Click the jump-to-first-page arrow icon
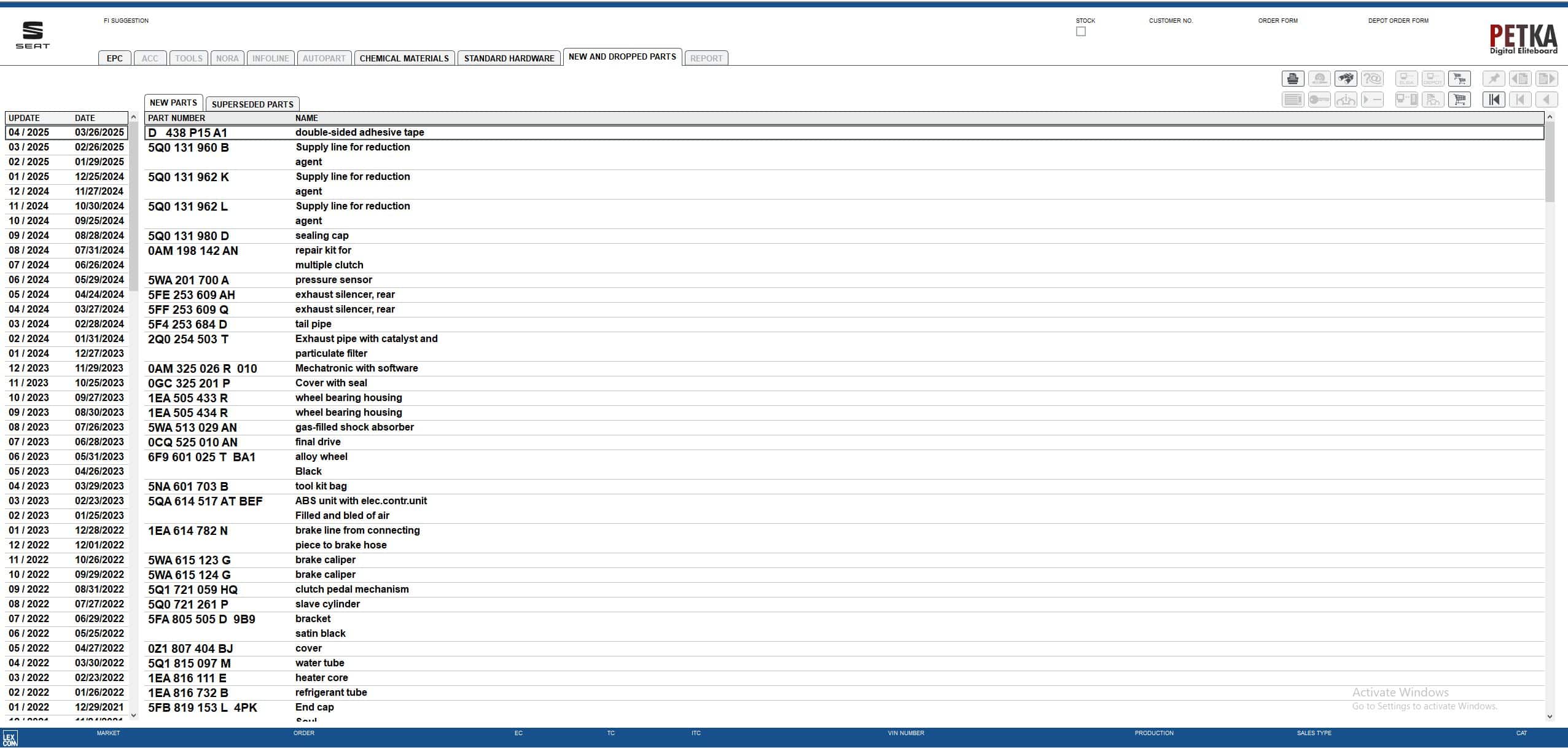The image size is (1568, 748). (x=1494, y=99)
